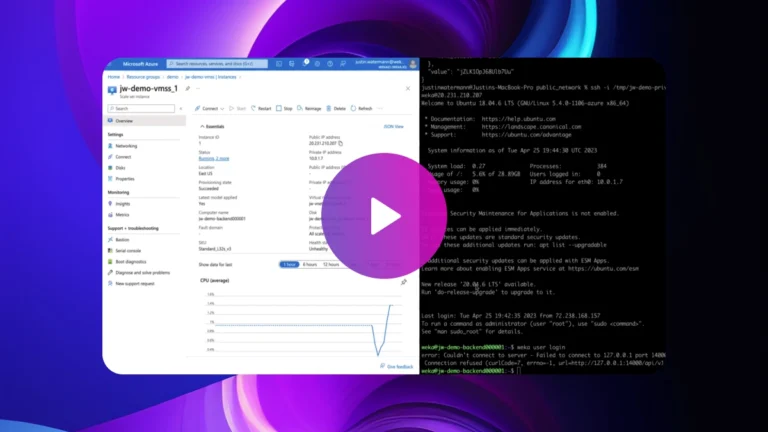The height and width of the screenshot is (432, 768).
Task: Switch chart range to 6 hours
Action: [x=311, y=264]
